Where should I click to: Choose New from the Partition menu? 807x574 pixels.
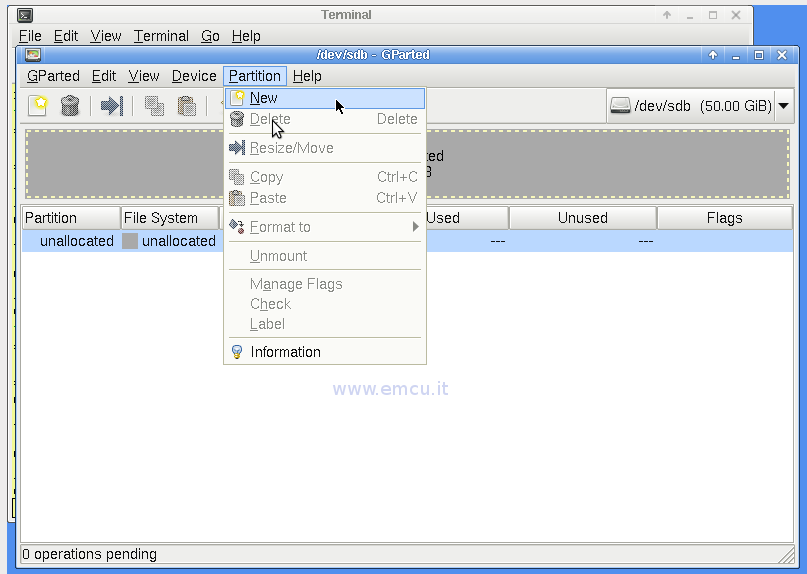coord(325,98)
